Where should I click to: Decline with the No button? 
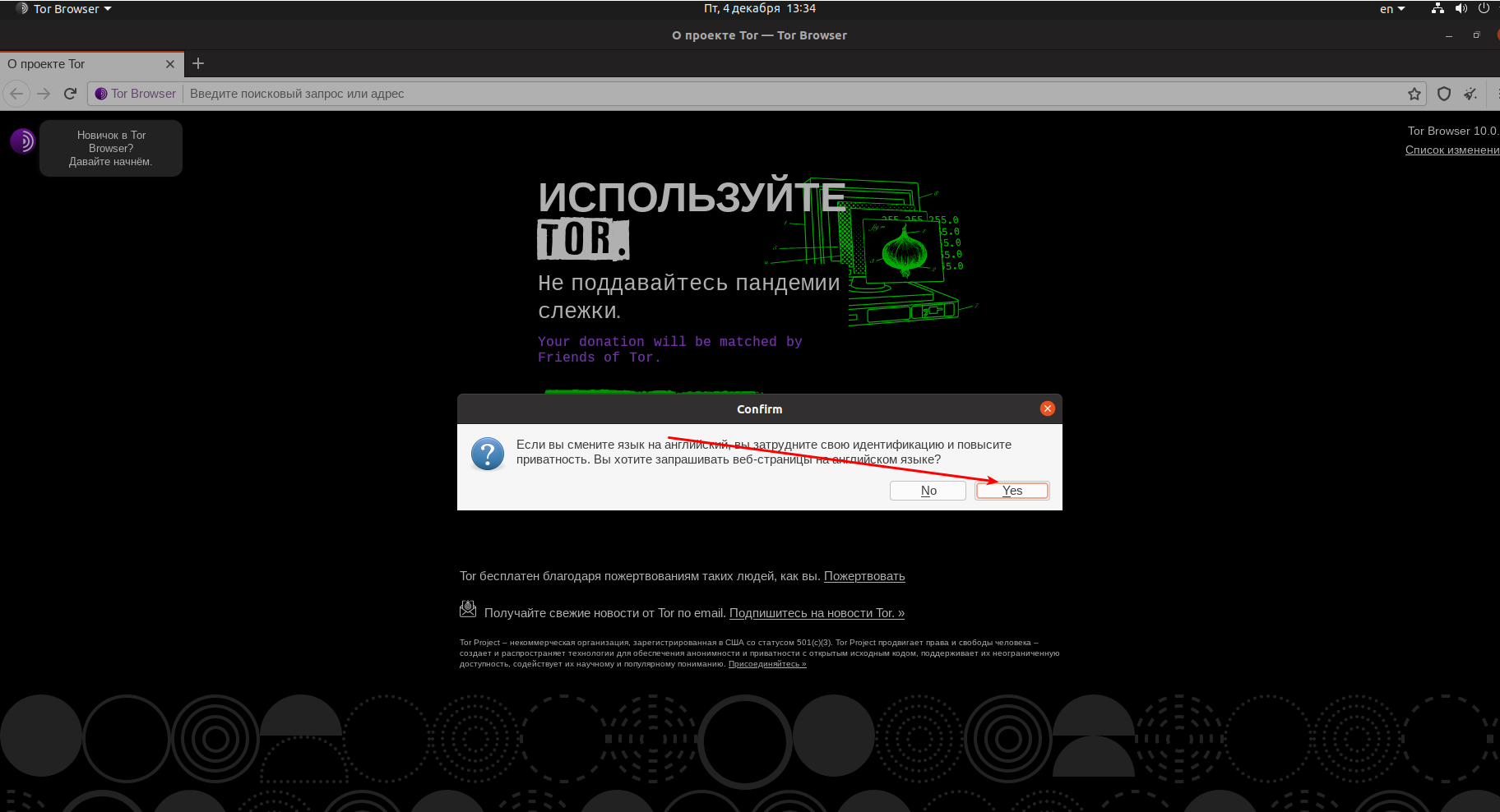[x=928, y=491]
